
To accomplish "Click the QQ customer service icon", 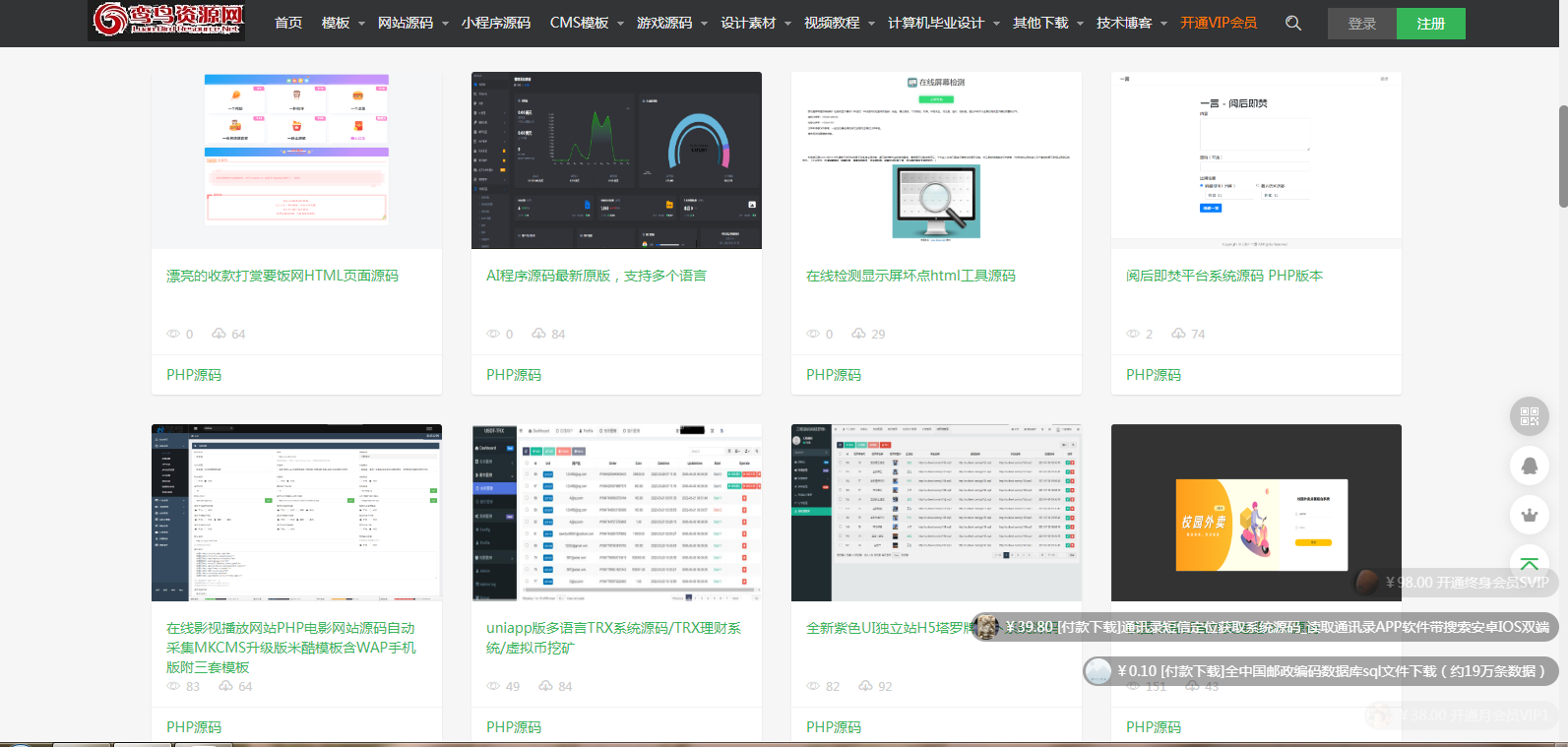I will click(x=1530, y=466).
